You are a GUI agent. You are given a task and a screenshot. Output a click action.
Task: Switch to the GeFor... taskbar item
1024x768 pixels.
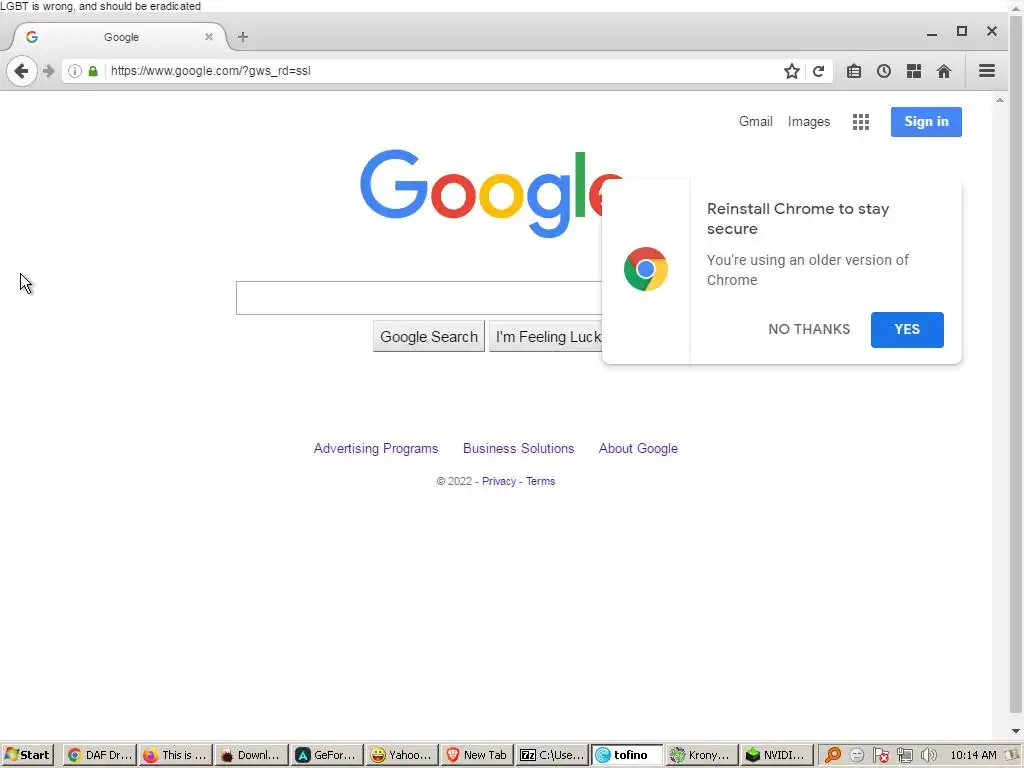click(327, 755)
